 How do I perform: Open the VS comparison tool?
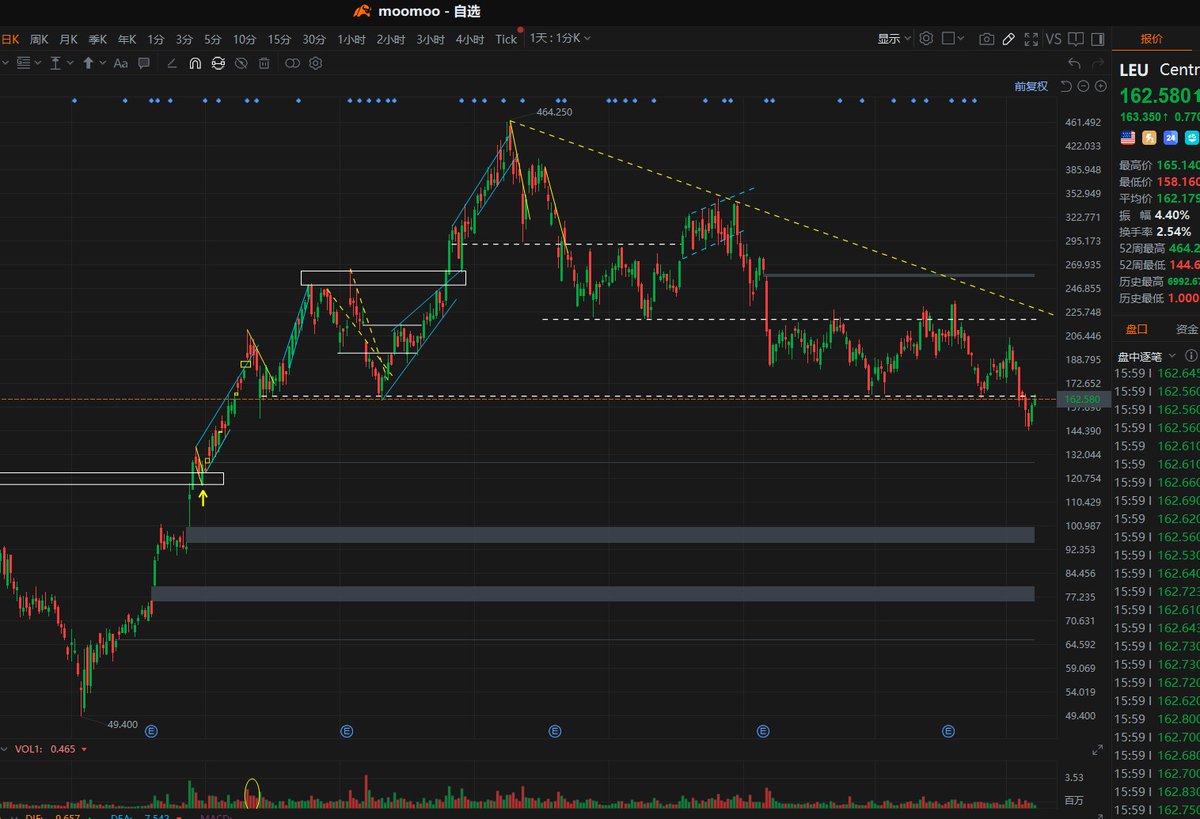[x=1054, y=39]
